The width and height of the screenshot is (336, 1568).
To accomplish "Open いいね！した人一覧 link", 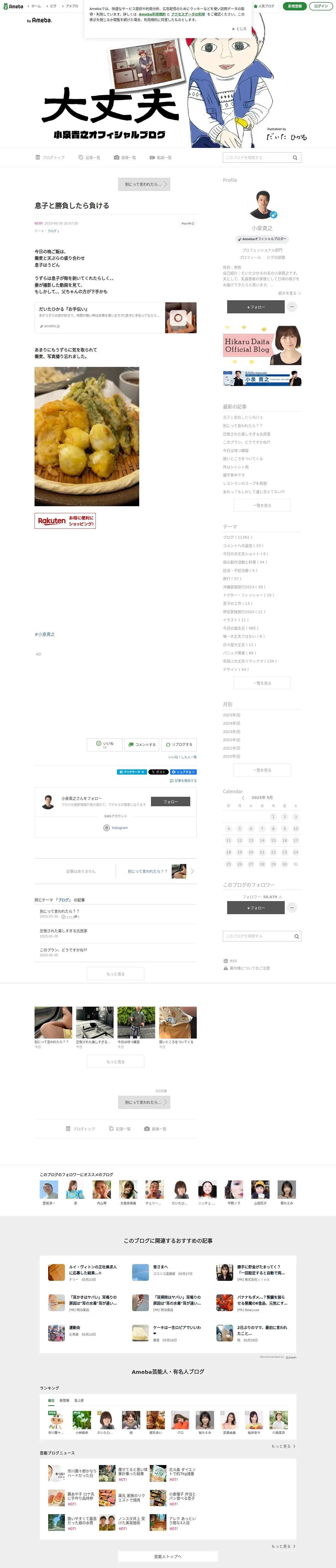I will pos(182,757).
